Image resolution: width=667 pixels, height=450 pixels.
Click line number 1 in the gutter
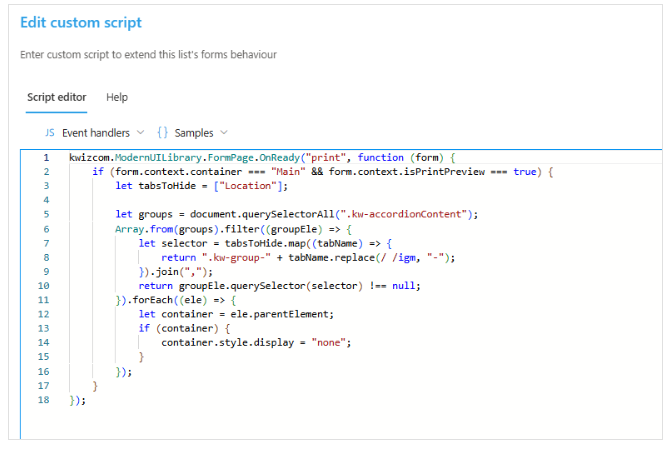click(x=46, y=158)
